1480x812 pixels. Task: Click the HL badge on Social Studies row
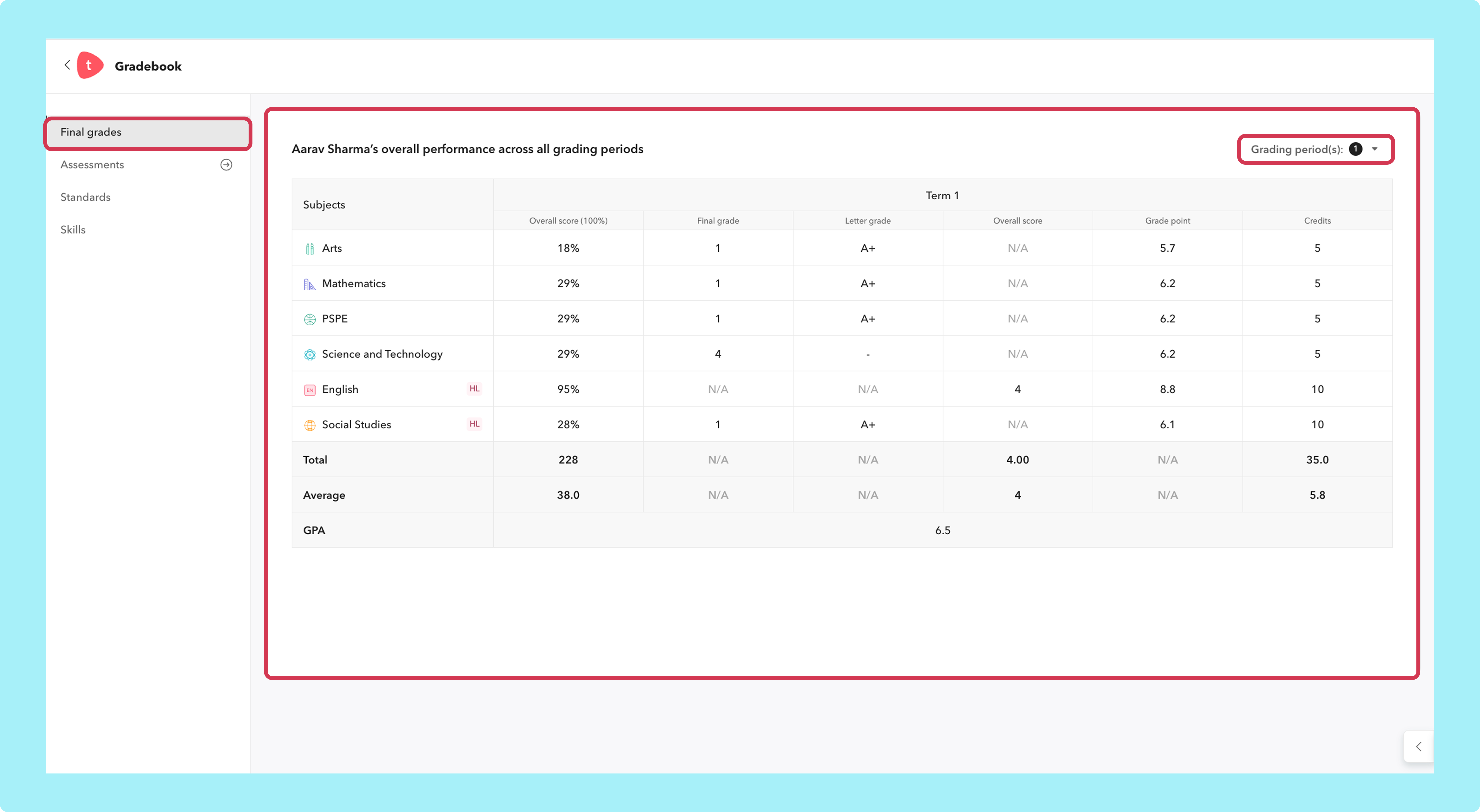tap(474, 424)
